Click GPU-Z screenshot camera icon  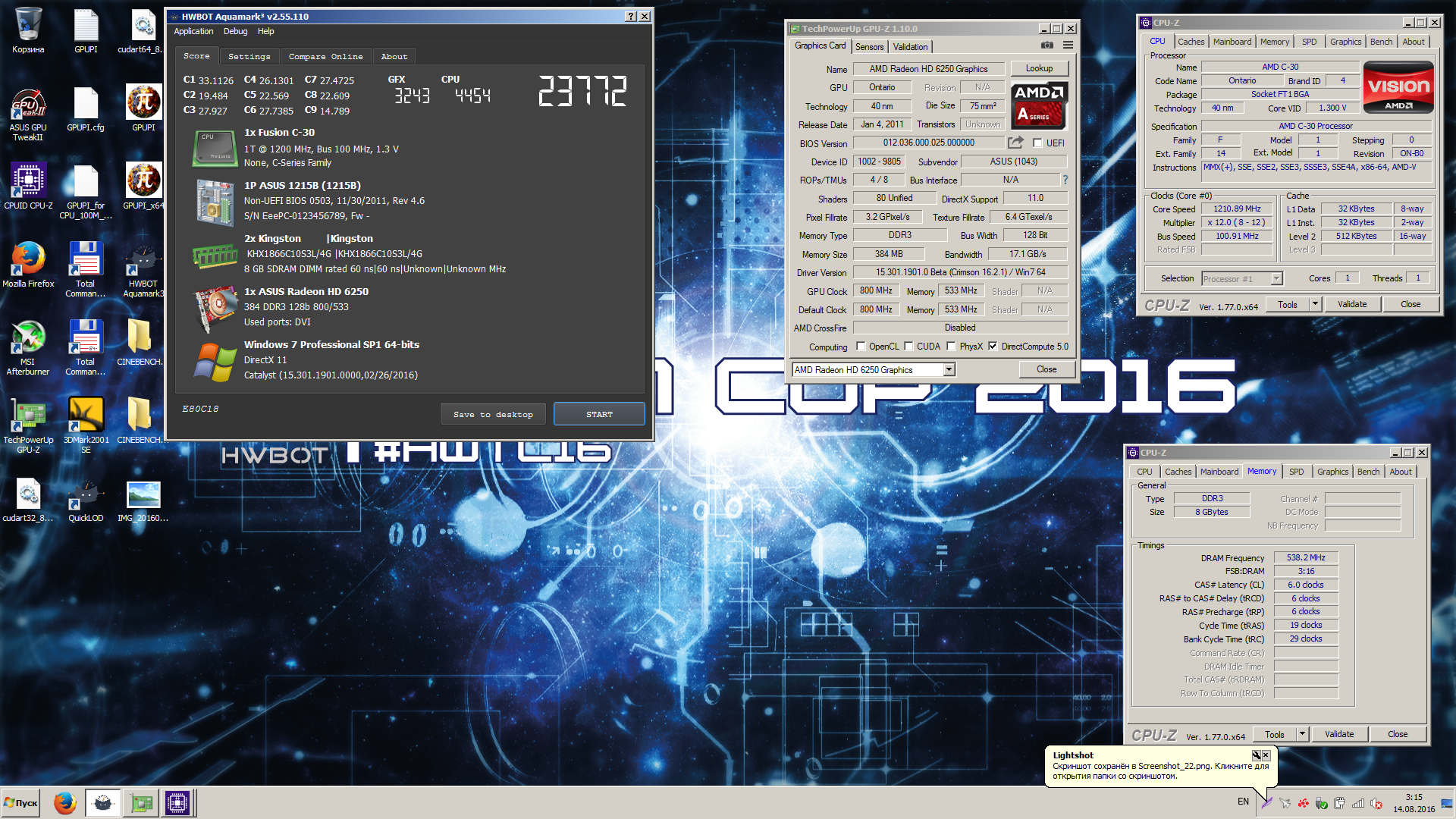pos(1046,45)
